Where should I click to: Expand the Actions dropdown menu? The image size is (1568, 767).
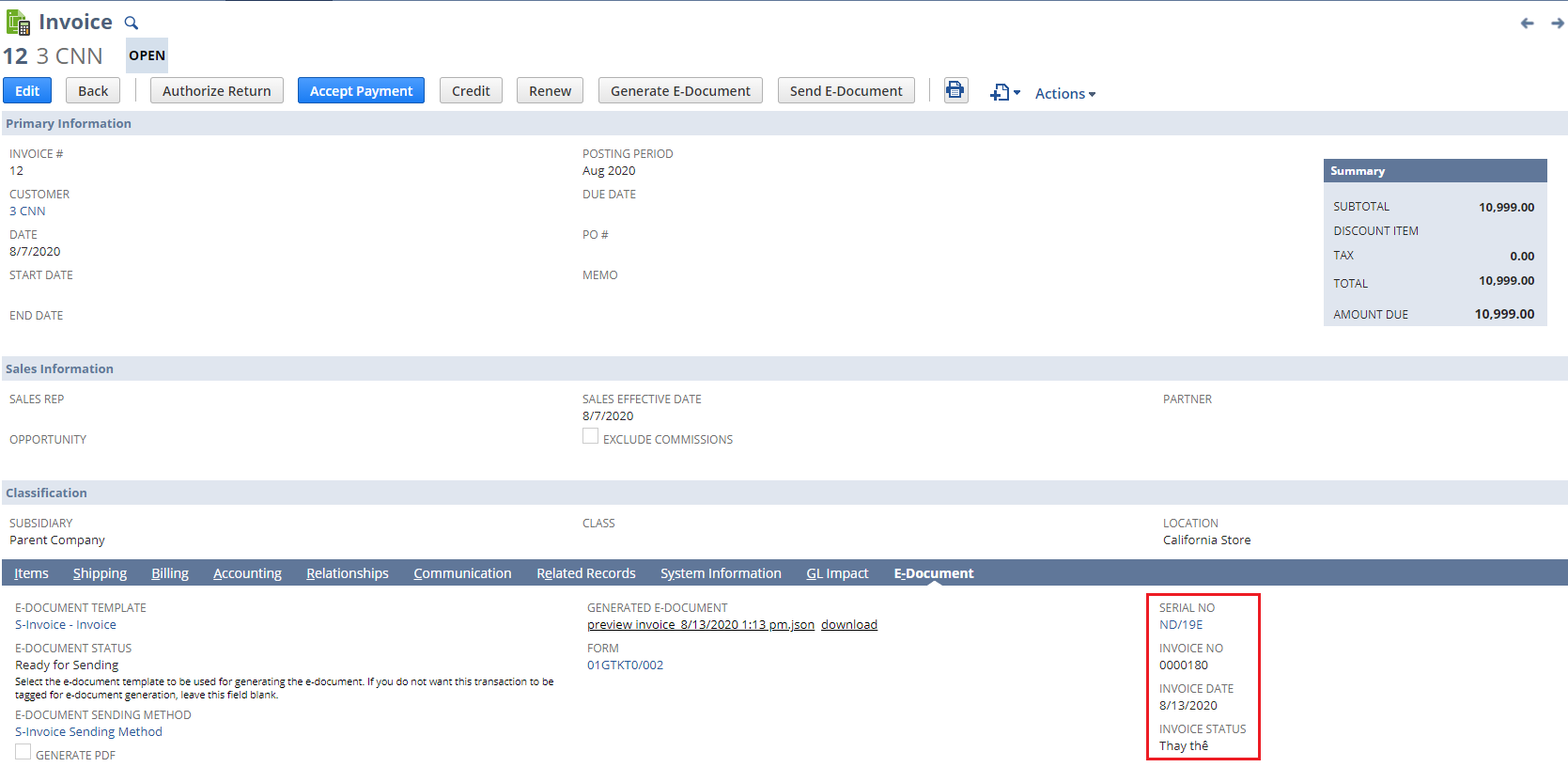(x=1064, y=93)
